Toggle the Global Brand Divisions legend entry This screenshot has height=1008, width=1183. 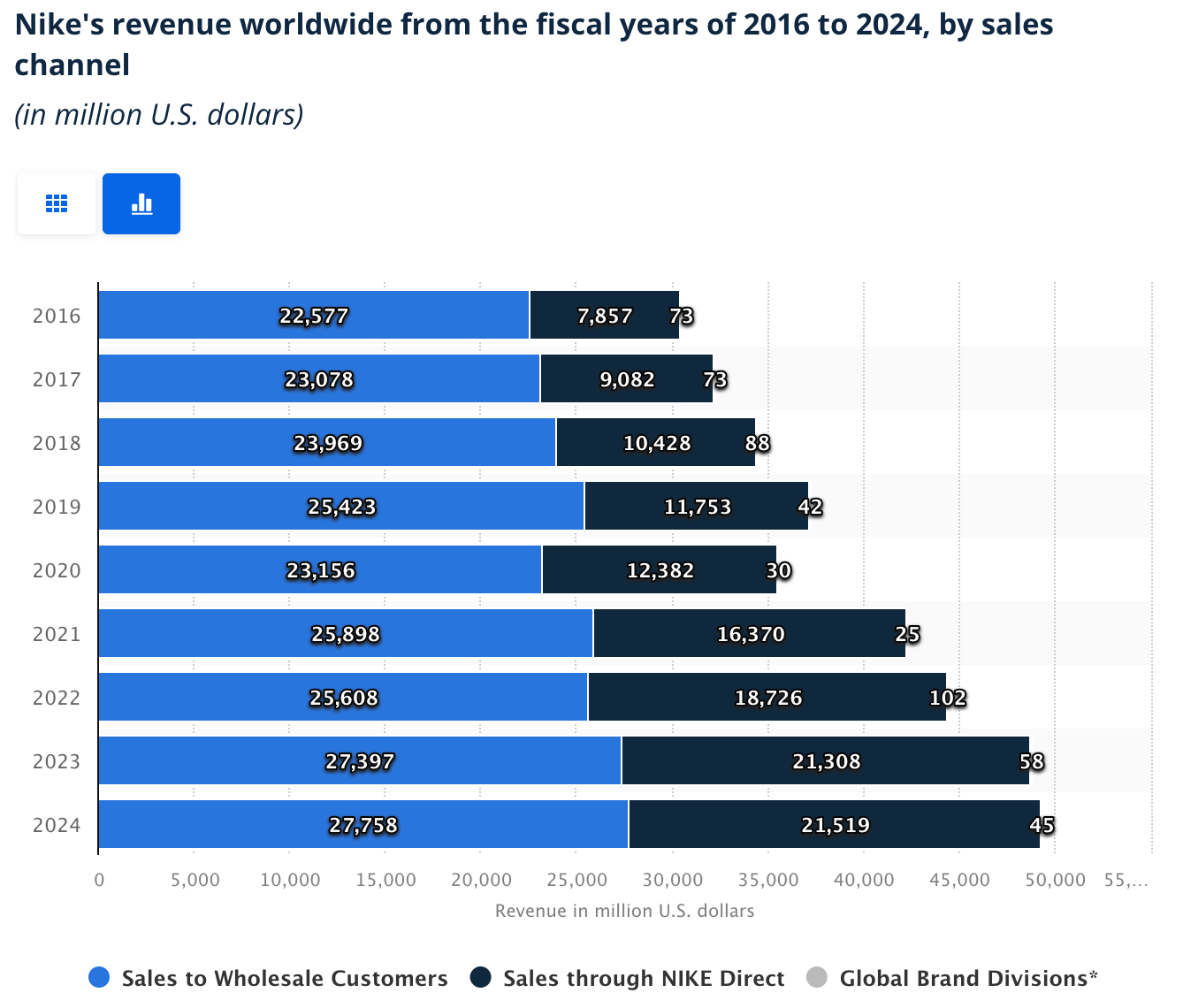[x=952, y=978]
